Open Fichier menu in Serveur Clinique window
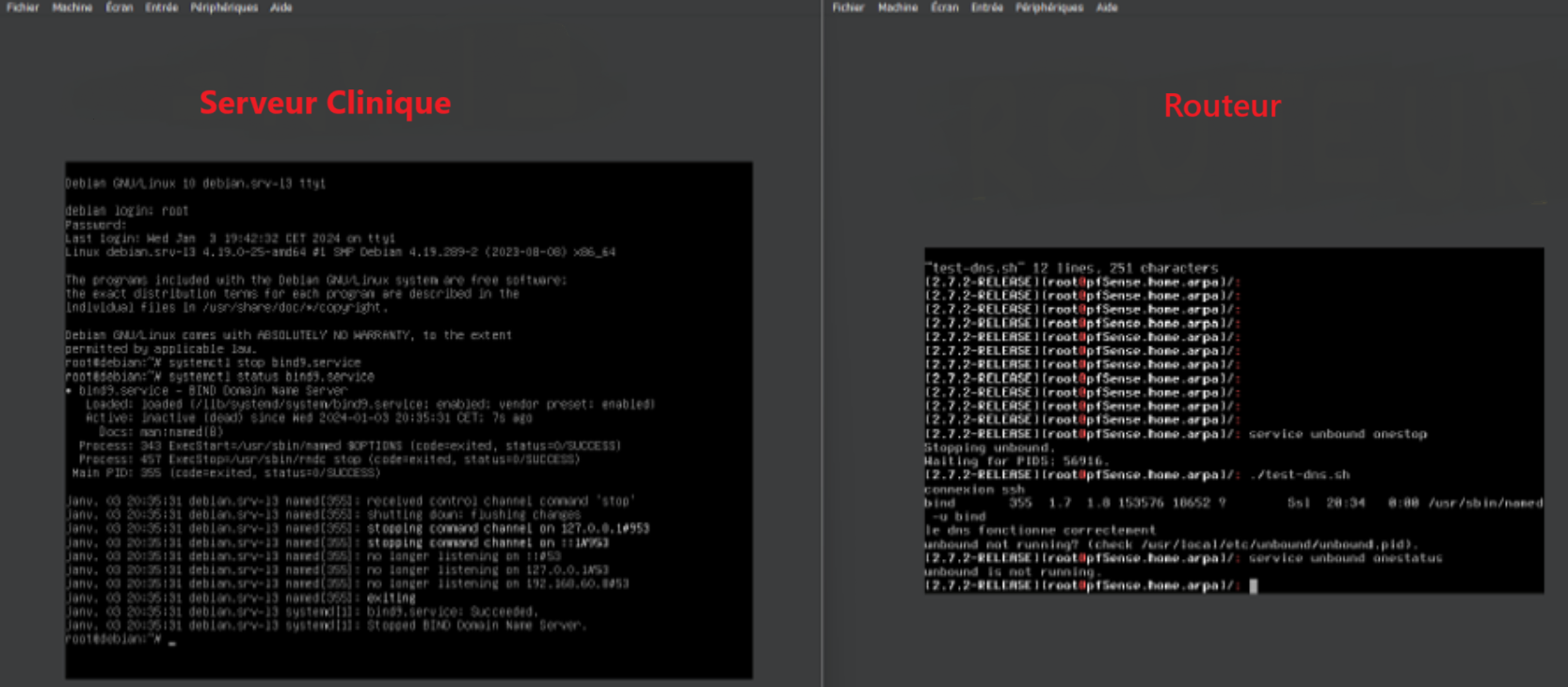This screenshot has height=687, width=1568. pos(23,8)
